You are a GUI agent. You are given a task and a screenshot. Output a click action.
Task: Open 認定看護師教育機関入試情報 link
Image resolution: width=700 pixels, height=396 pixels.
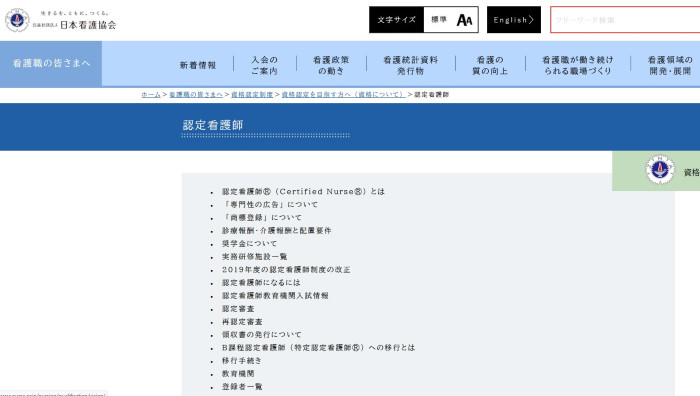[x=275, y=296]
